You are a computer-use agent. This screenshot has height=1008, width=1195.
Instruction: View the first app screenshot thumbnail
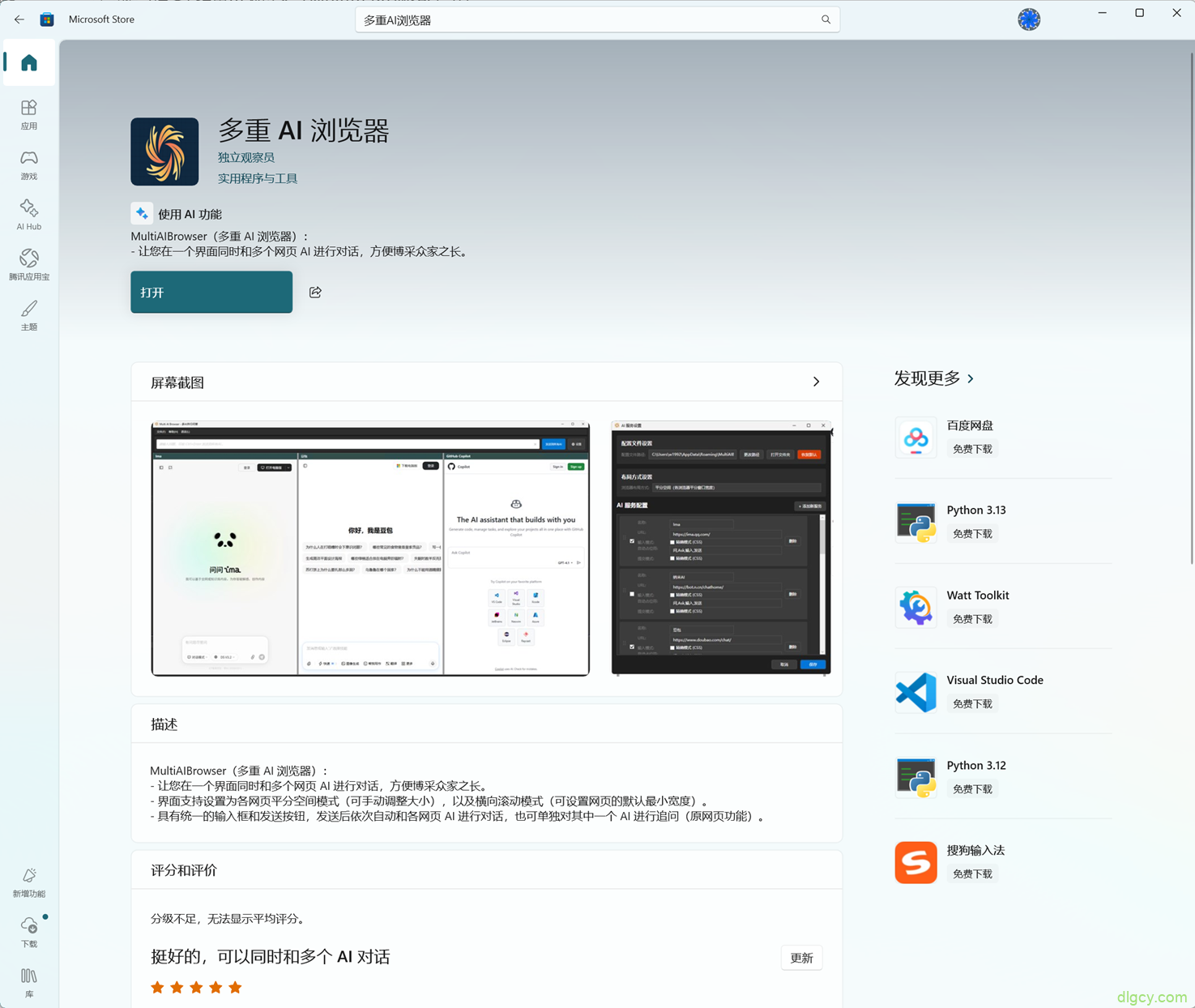[369, 548]
